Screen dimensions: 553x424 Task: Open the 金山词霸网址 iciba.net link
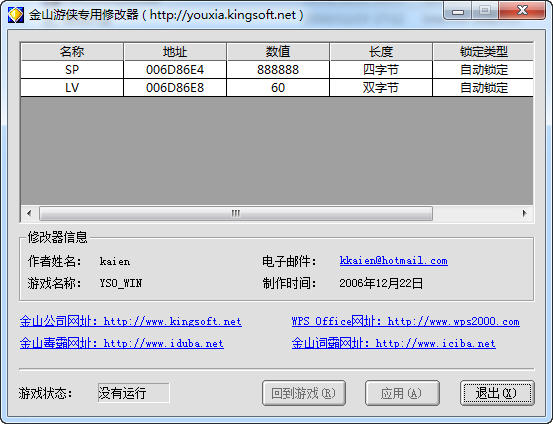[x=394, y=343]
